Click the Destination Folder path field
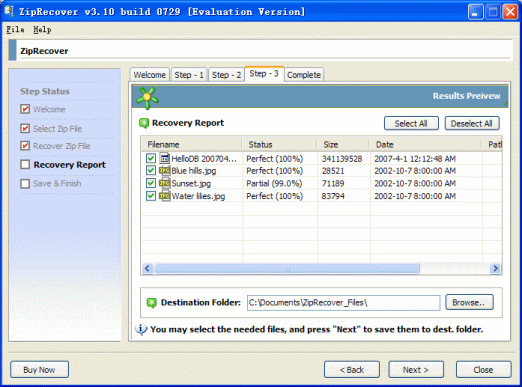 pyautogui.click(x=343, y=303)
